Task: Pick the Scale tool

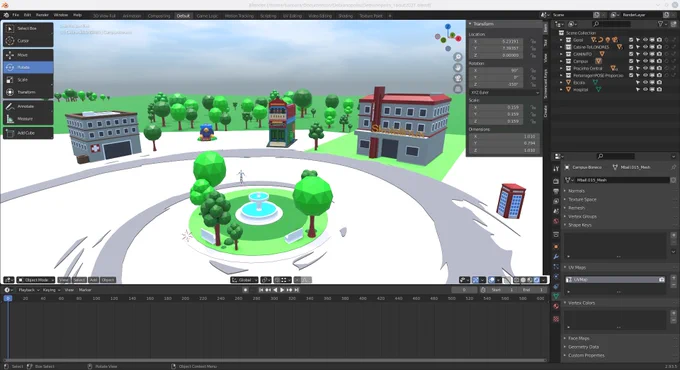Action: pos(28,80)
